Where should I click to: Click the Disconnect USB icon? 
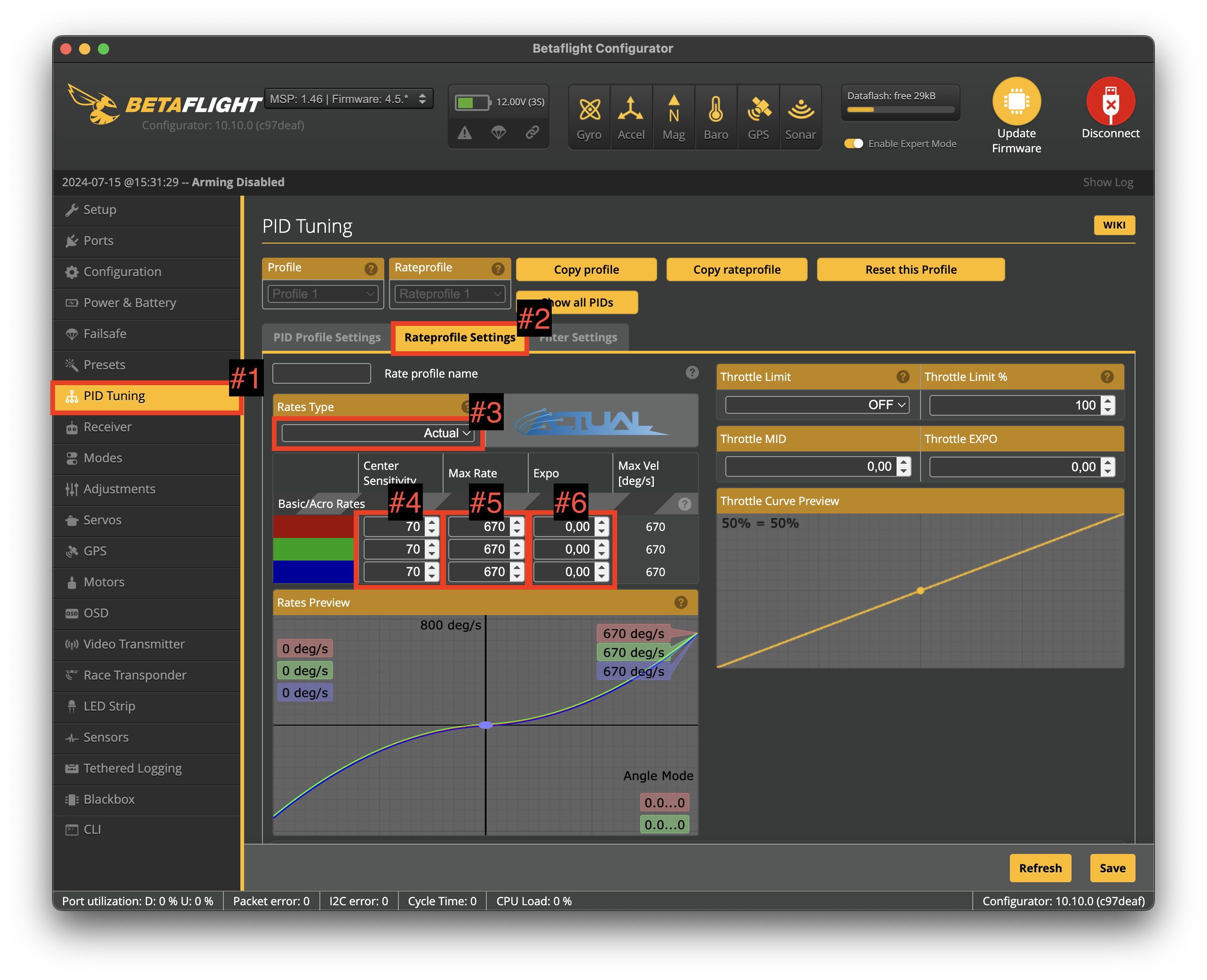1110,102
